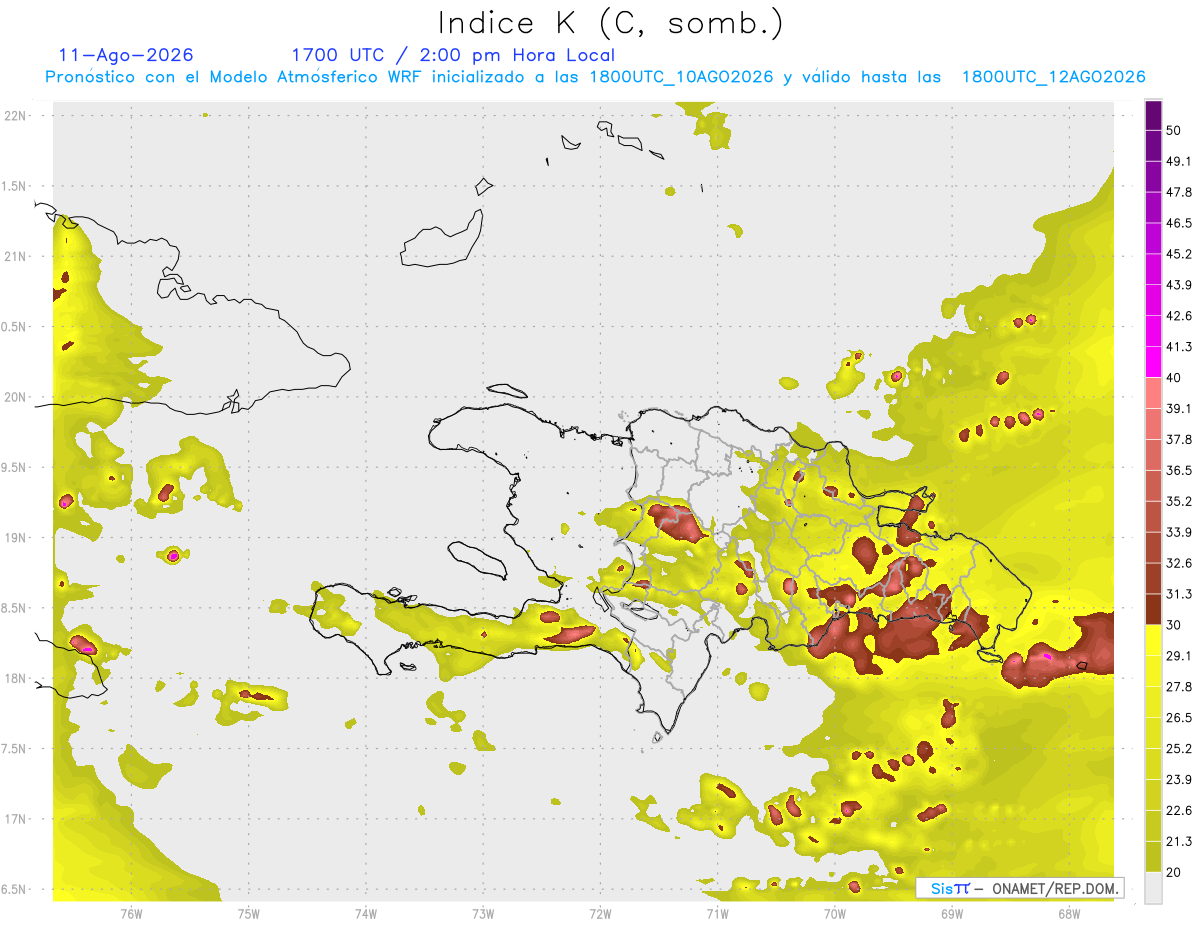Viewport: 1200px width, 927px height.
Task: Click the 18N latitude label
Action: [x=15, y=678]
